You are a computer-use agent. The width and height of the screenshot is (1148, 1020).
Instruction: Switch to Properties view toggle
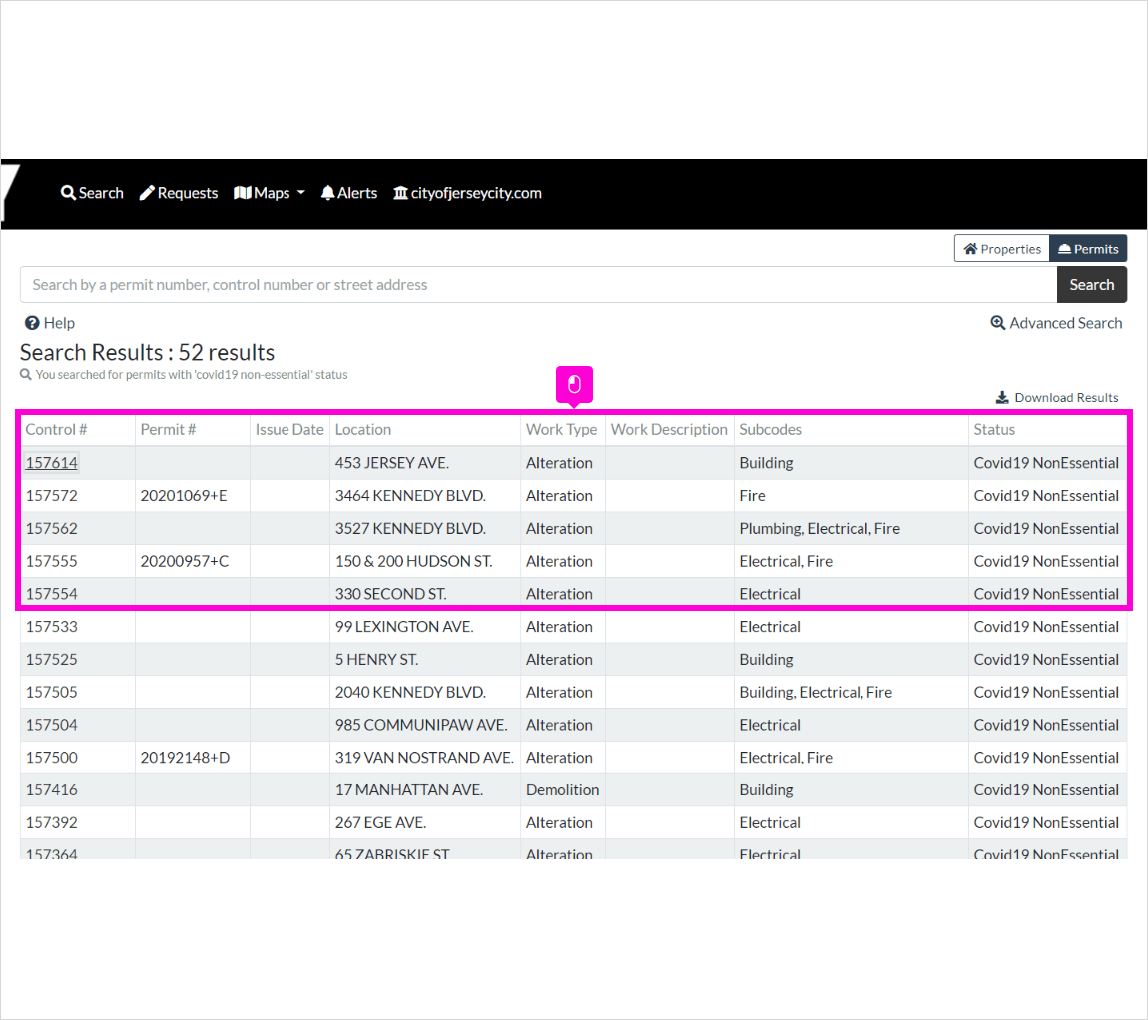1001,249
